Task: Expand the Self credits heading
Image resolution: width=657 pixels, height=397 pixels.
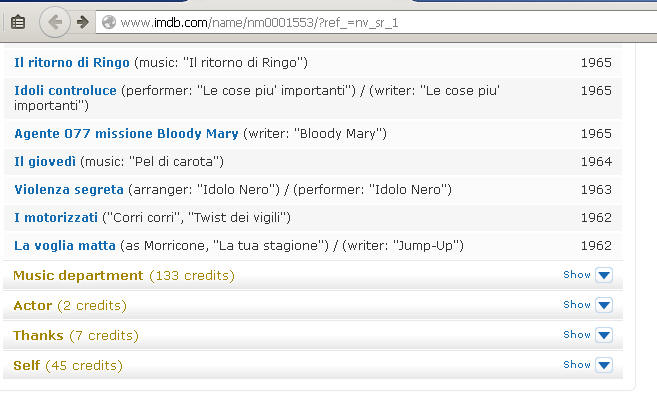Action: pos(68,366)
